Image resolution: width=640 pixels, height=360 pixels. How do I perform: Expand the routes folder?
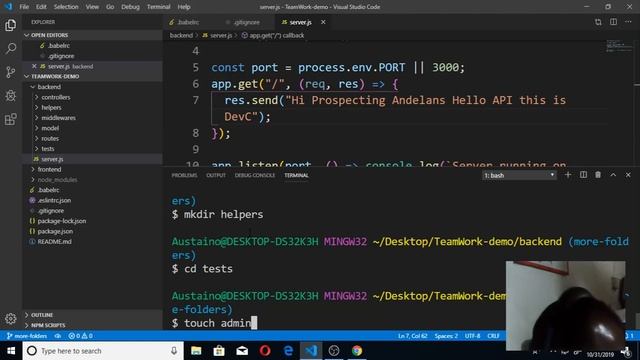coord(50,138)
